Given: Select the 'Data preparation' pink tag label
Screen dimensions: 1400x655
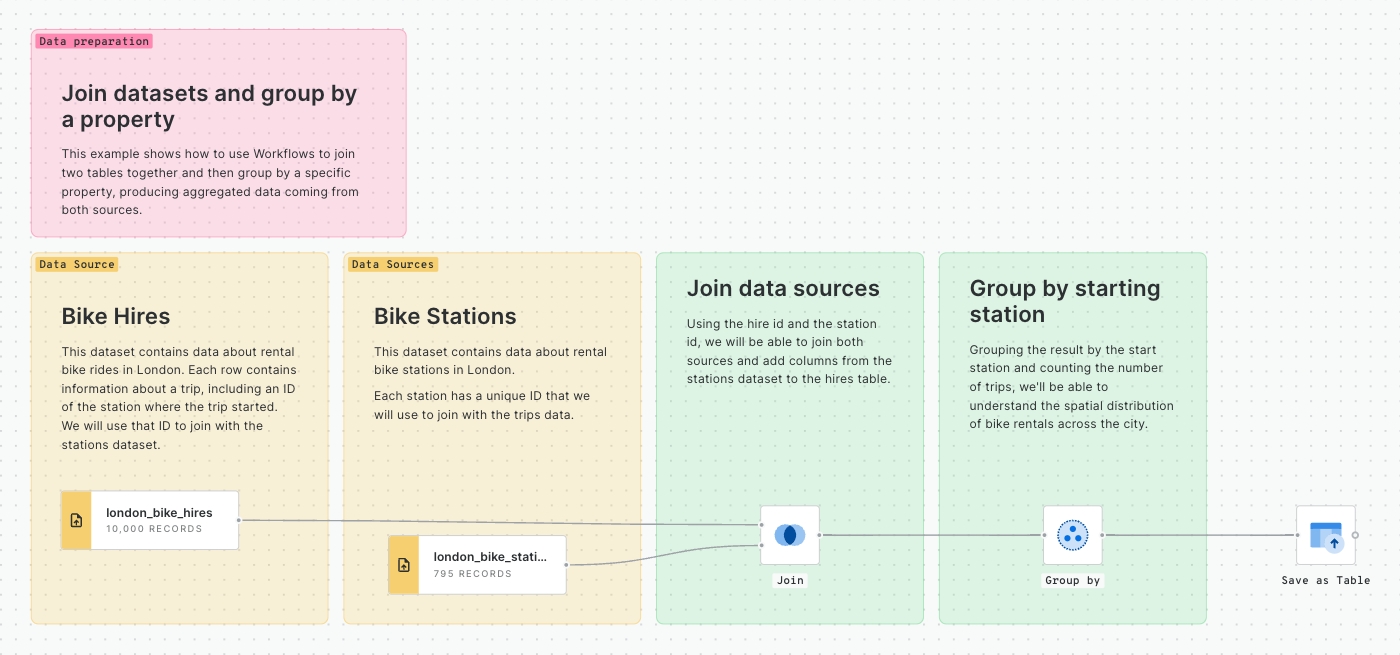Looking at the screenshot, I should pos(94,41).
